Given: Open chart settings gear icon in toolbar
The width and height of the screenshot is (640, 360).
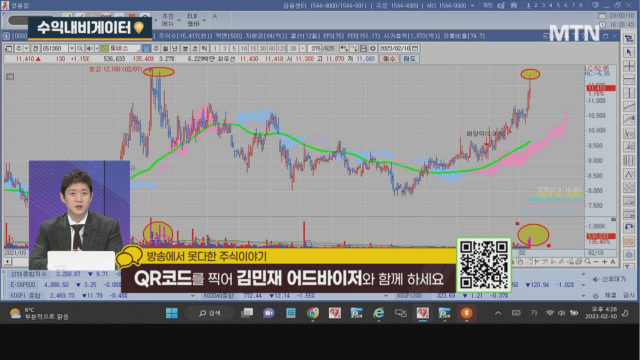Looking at the screenshot, I should pyautogui.click(x=372, y=49).
